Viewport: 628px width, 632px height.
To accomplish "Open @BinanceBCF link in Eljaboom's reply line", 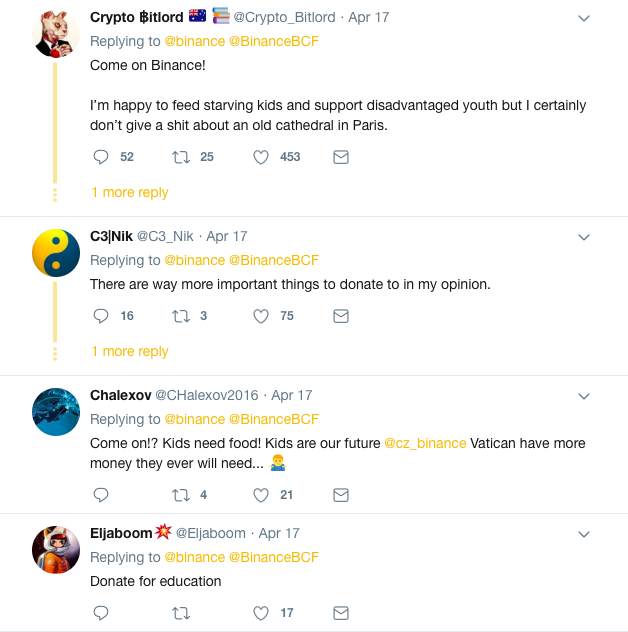I will pyautogui.click(x=274, y=557).
